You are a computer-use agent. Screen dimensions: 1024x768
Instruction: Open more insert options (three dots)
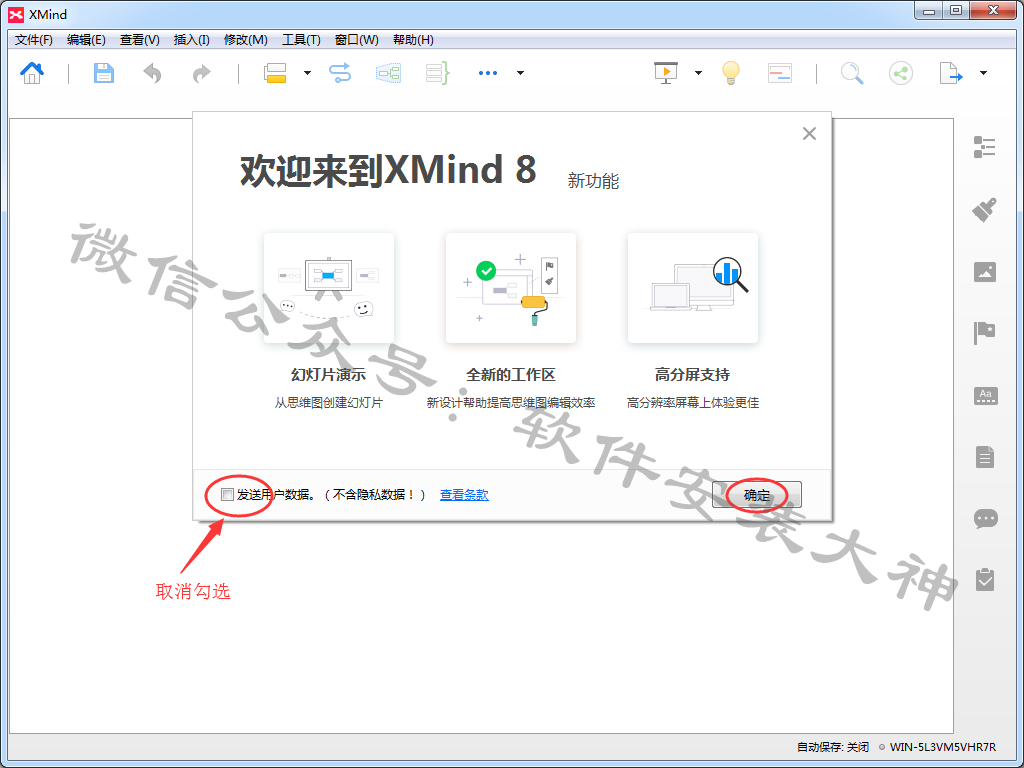point(488,73)
